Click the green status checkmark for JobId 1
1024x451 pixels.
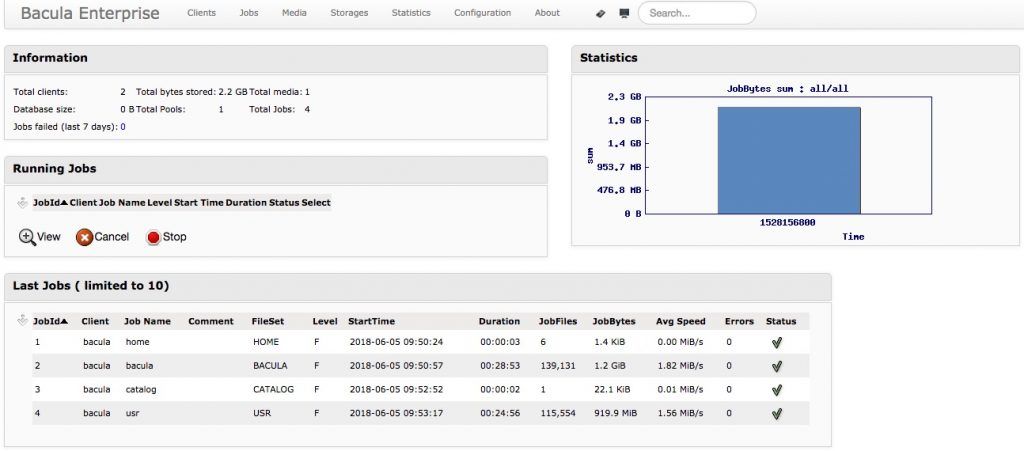[776, 343]
